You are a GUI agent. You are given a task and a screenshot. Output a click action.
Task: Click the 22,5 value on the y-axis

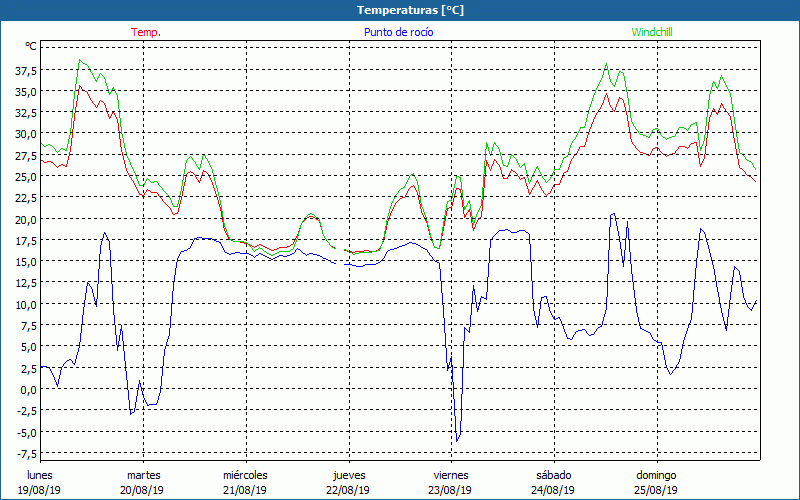pyautogui.click(x=26, y=197)
